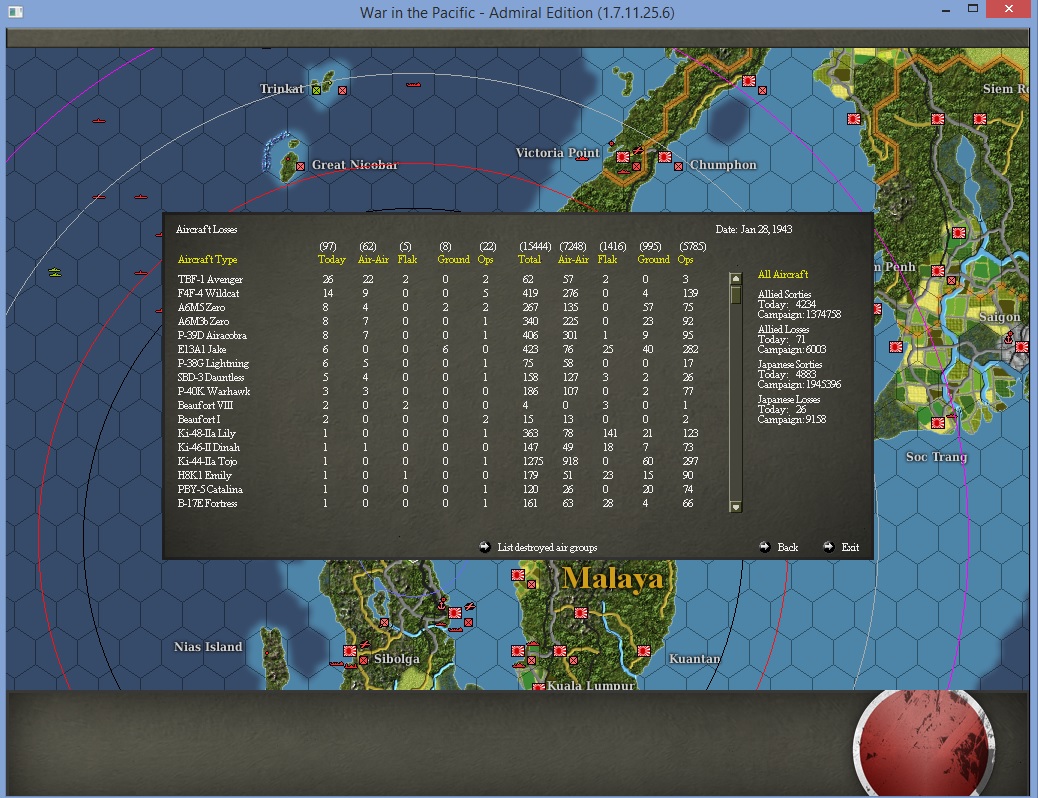Select the B-17E Fortress row
Viewport: 1038px width, 798px height.
pyautogui.click(x=437, y=503)
